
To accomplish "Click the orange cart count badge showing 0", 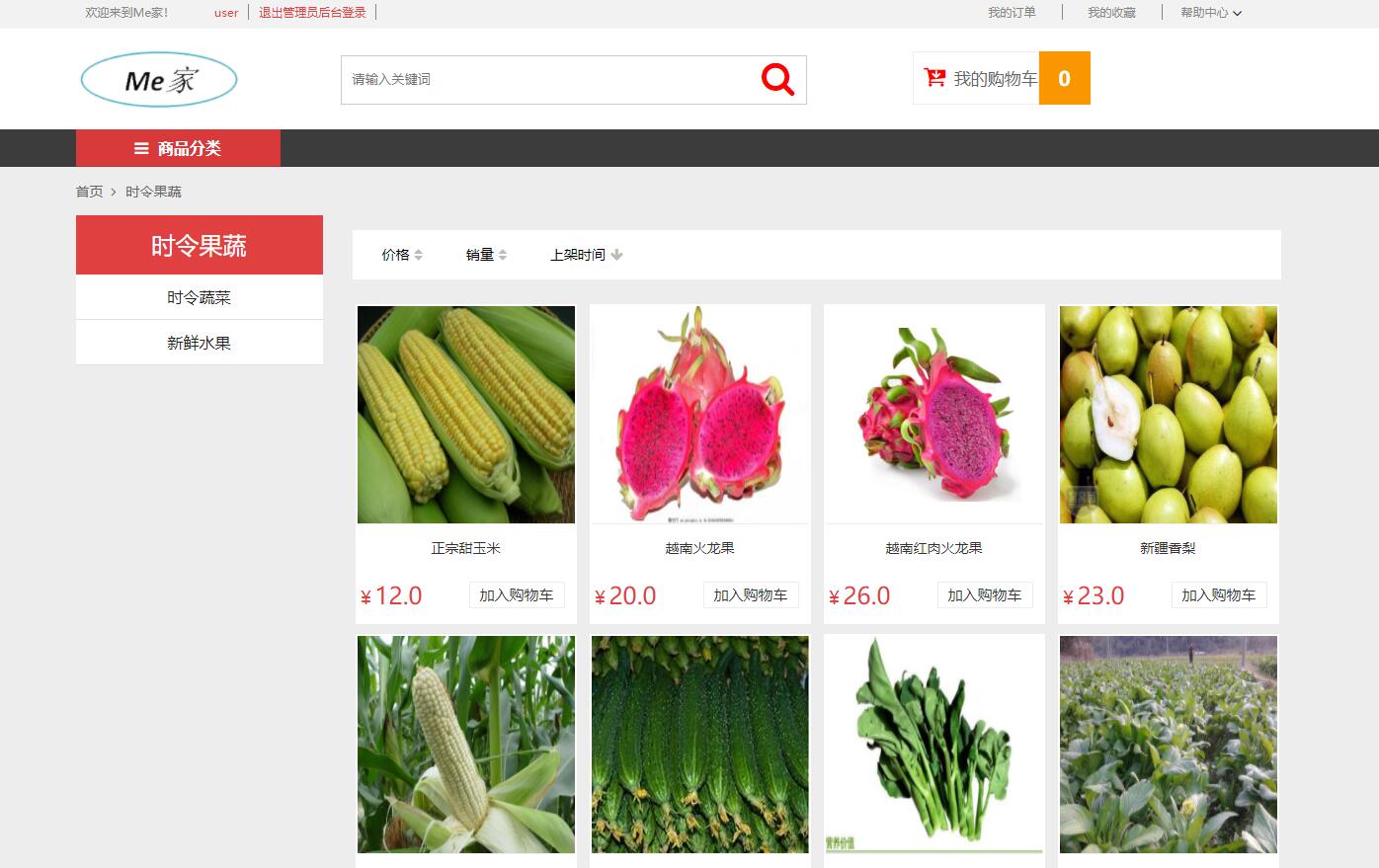I will coord(1064,78).
